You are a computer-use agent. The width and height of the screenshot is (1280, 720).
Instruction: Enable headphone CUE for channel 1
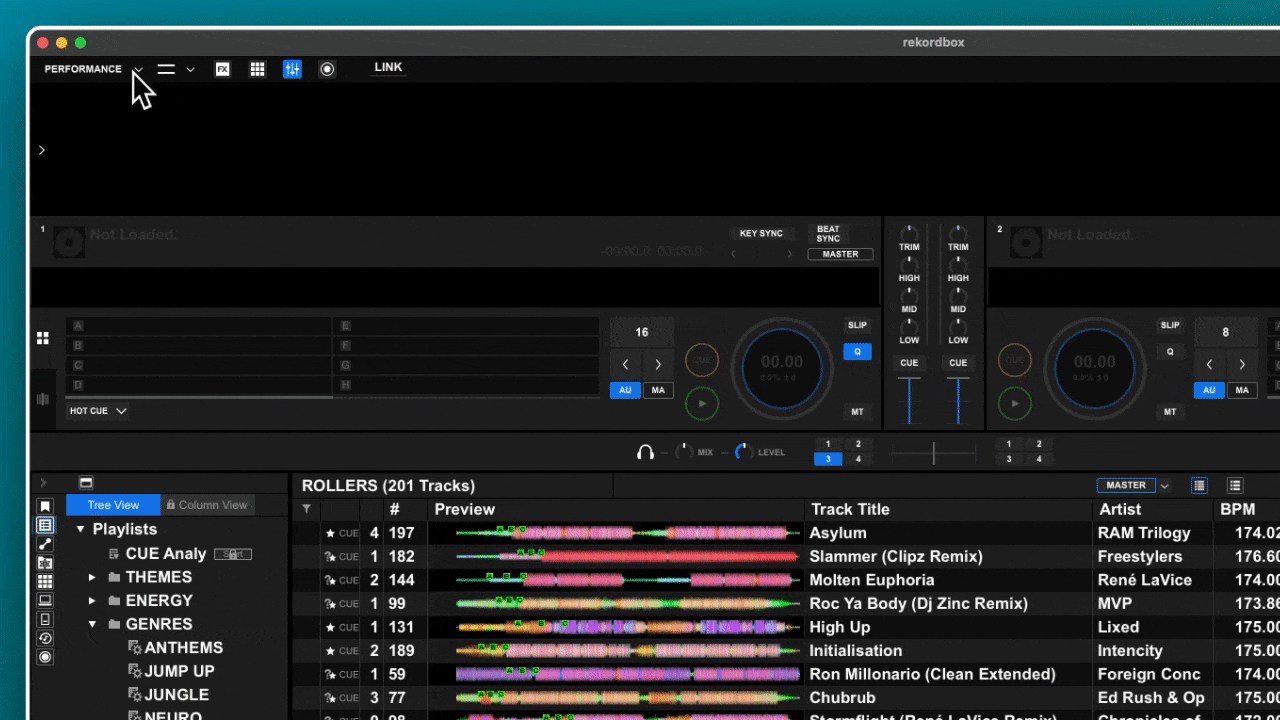coord(909,363)
